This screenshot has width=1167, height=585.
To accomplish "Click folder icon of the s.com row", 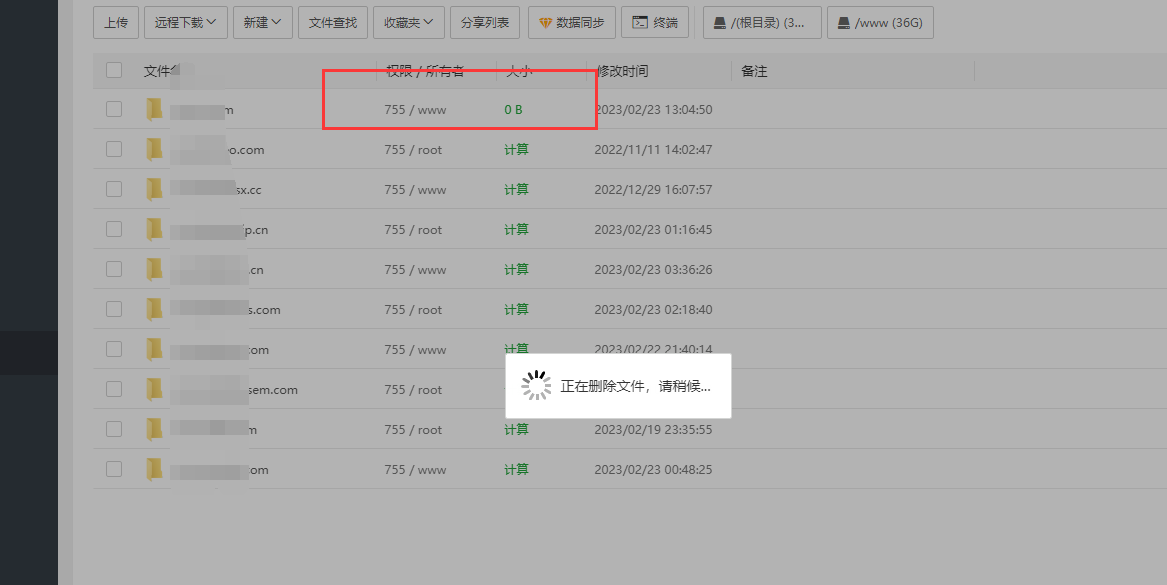I will coord(154,310).
